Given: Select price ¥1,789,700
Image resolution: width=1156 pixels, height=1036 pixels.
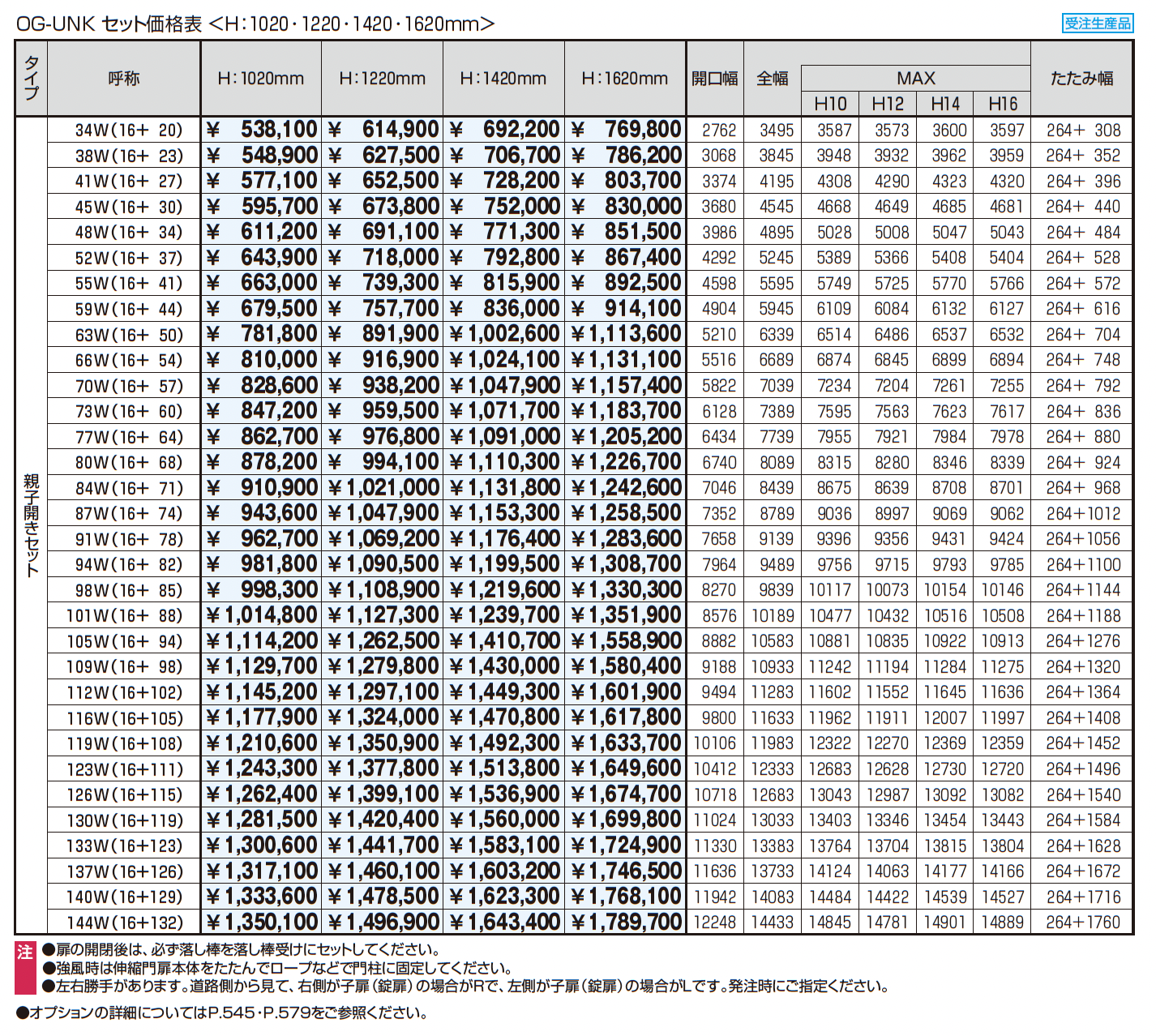Looking at the screenshot, I should click(x=626, y=923).
